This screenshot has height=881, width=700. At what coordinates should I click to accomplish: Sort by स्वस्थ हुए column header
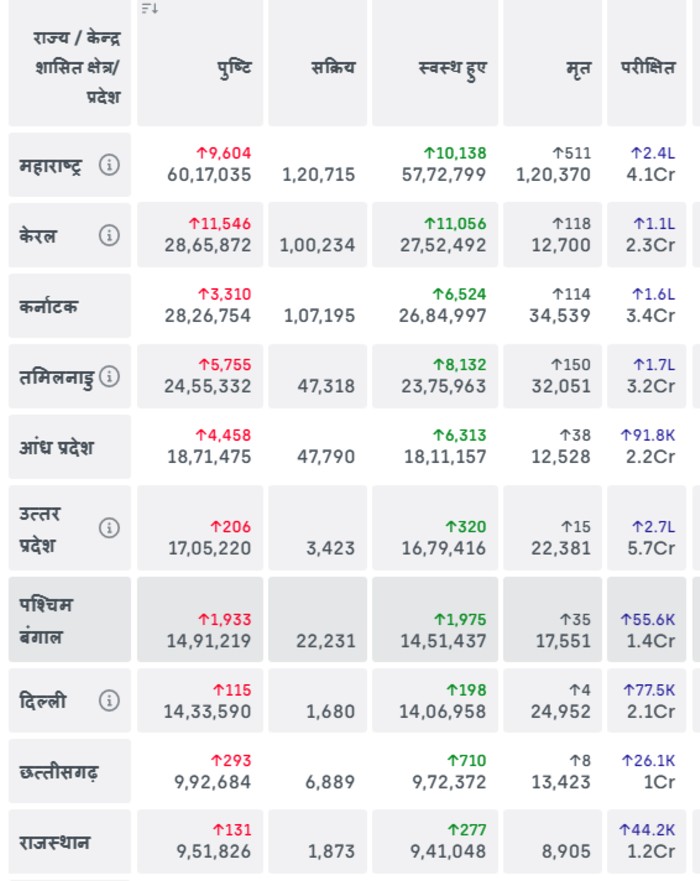coord(452,69)
